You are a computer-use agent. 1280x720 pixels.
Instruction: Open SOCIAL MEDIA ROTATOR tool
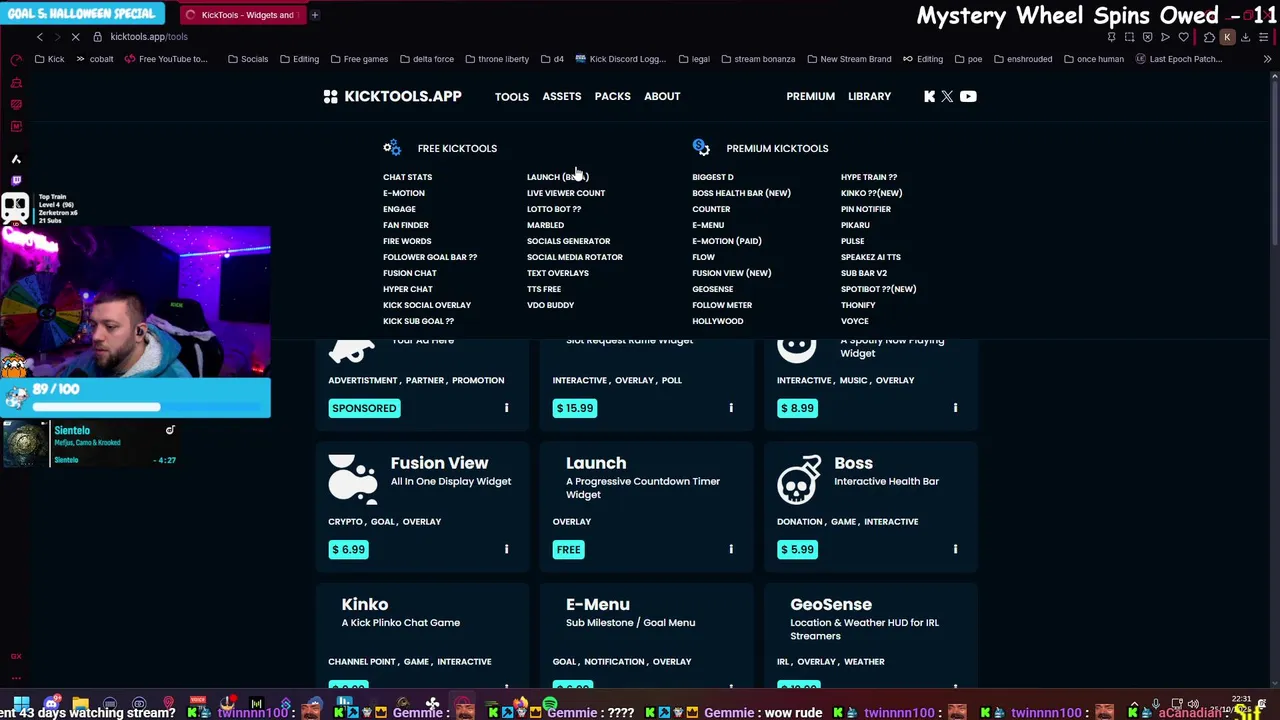coord(575,257)
